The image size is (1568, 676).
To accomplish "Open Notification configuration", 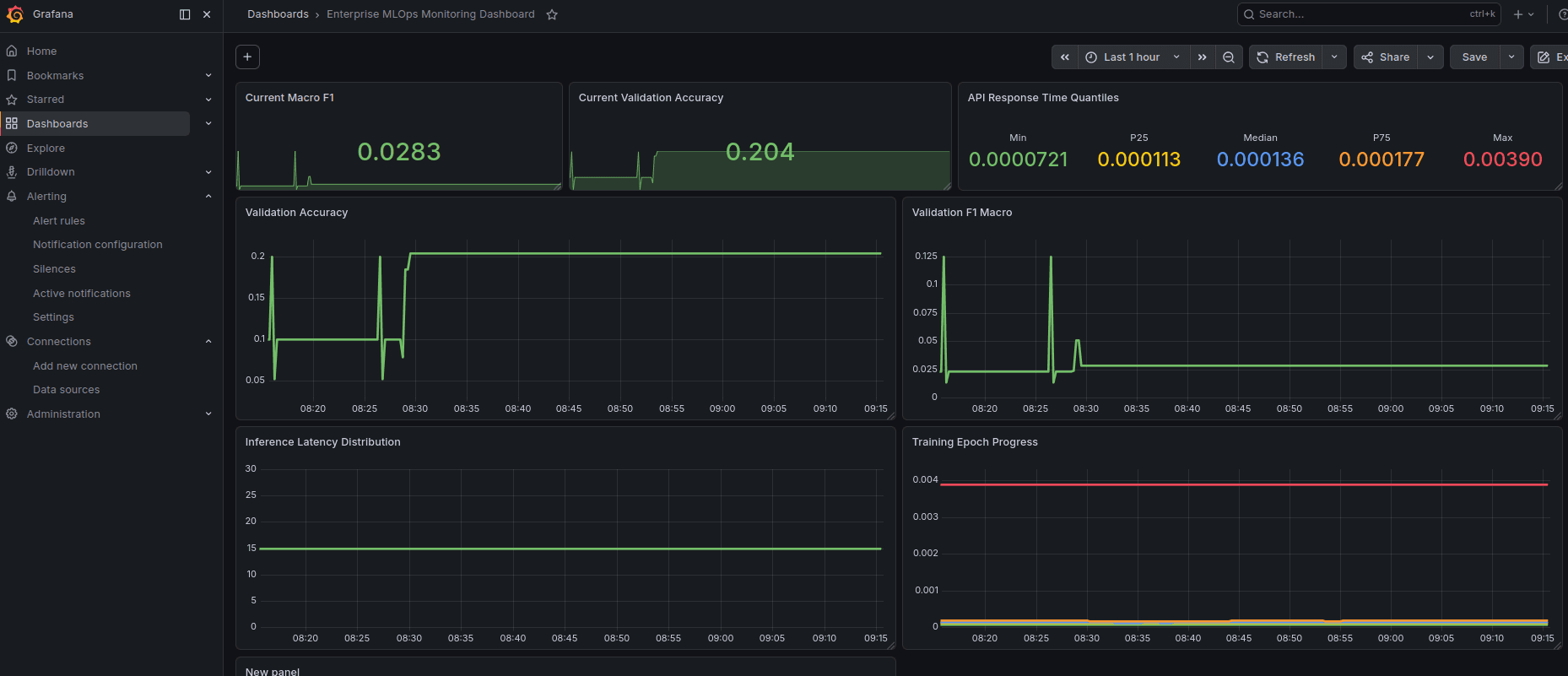I will pyautogui.click(x=98, y=245).
